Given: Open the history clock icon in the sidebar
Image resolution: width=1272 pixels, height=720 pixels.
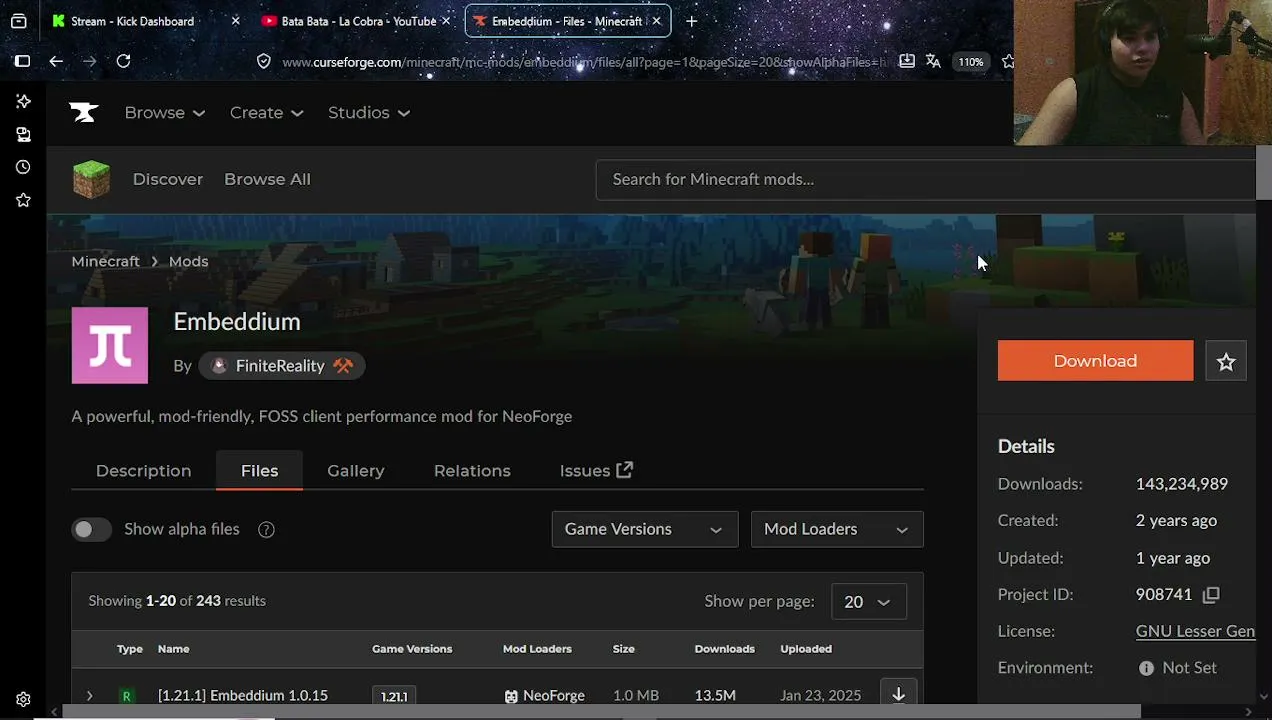Looking at the screenshot, I should tap(23, 167).
